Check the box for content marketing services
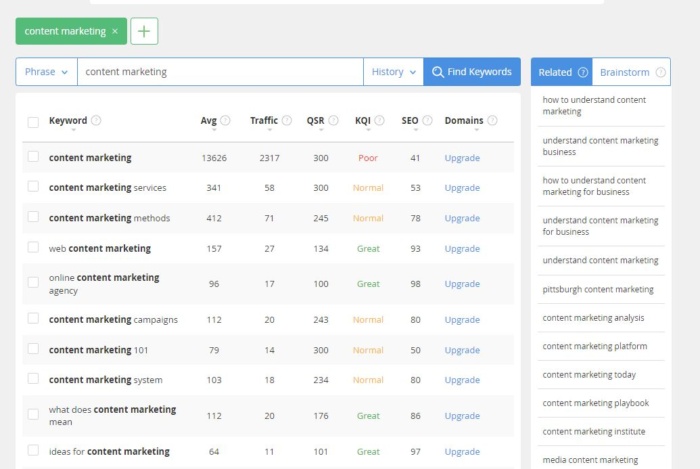Screen dimensions: 700x469 [33, 187]
